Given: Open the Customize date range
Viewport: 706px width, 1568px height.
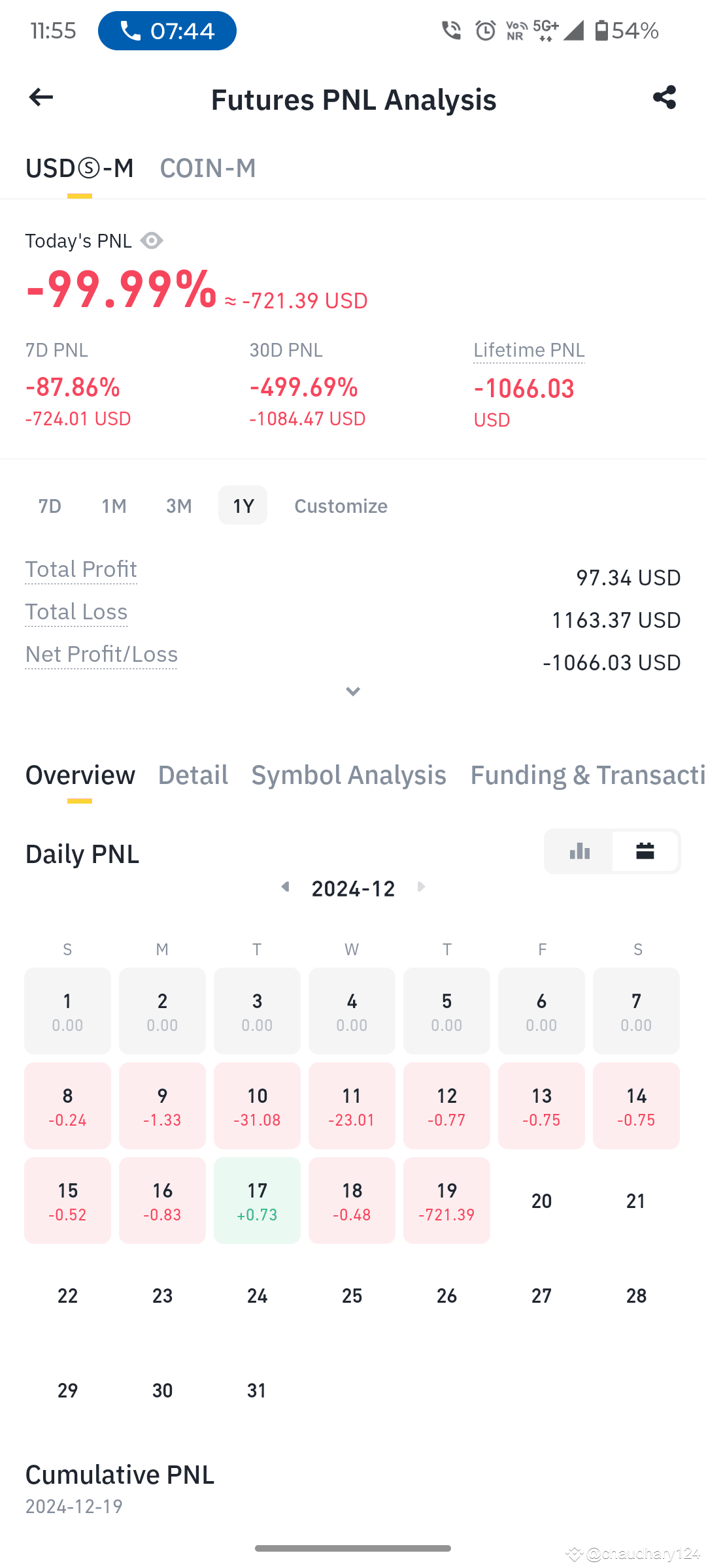Looking at the screenshot, I should (x=341, y=506).
